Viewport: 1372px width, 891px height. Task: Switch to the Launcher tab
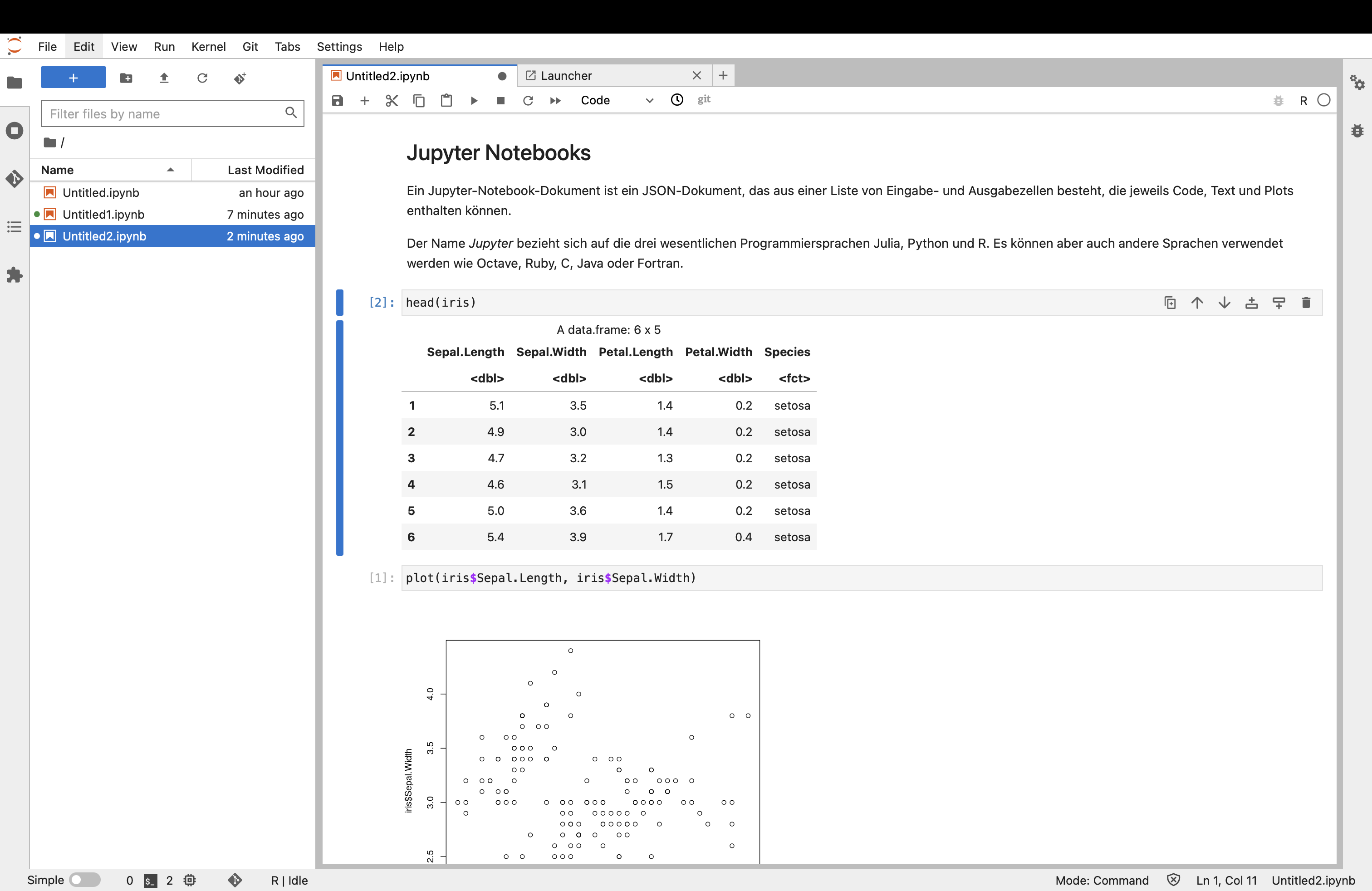pyautogui.click(x=567, y=75)
